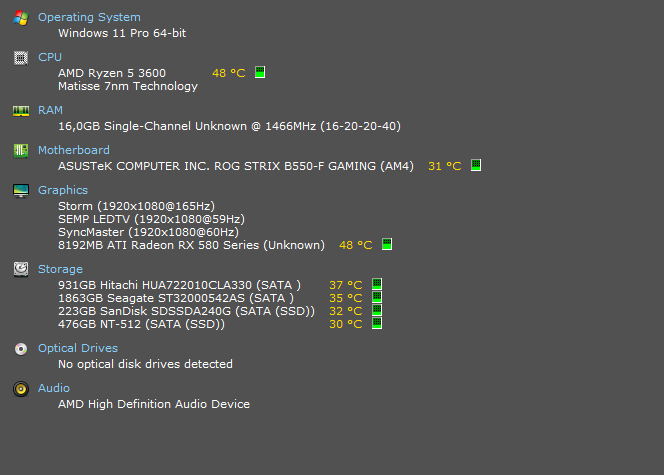This screenshot has height=475, width=664.
Task: Click the CPU 48 °C temperature value
Action: tap(229, 73)
